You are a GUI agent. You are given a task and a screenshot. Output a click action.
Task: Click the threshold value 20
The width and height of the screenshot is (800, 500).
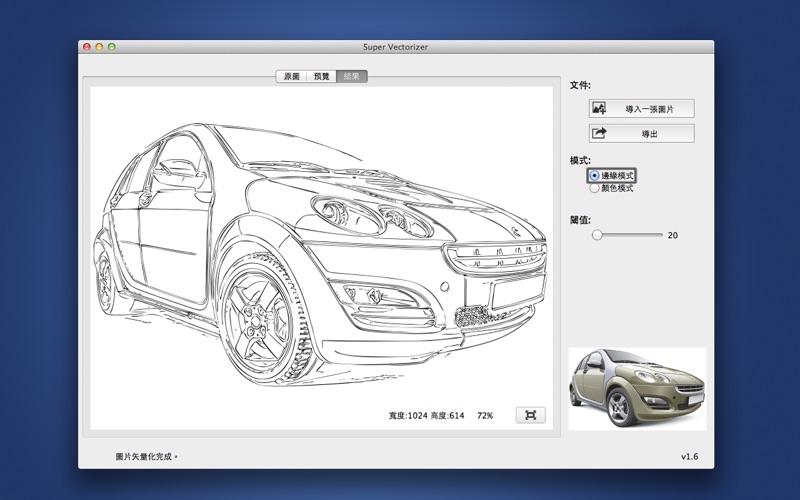672,235
